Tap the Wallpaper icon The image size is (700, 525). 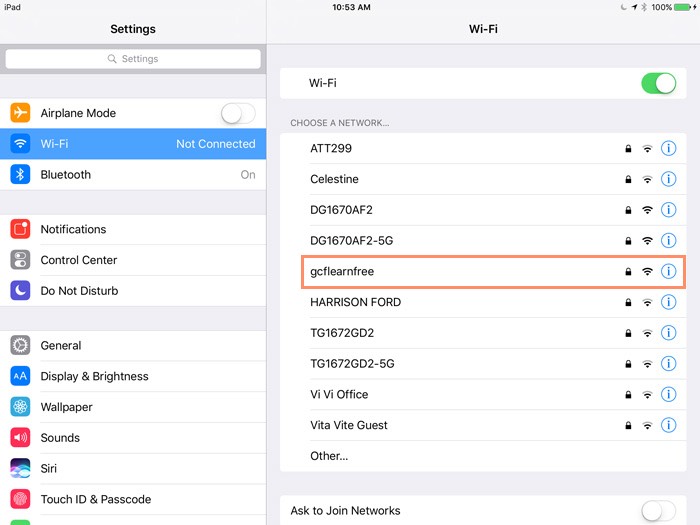[21, 407]
